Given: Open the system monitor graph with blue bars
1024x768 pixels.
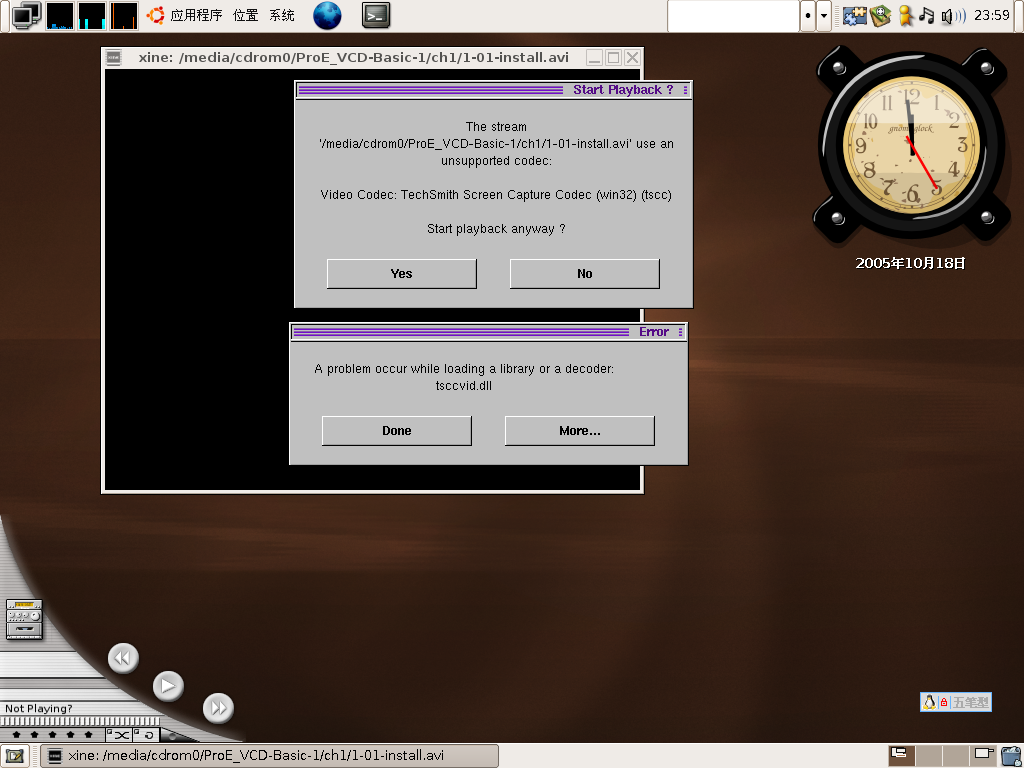Looking at the screenshot, I should click(59, 16).
